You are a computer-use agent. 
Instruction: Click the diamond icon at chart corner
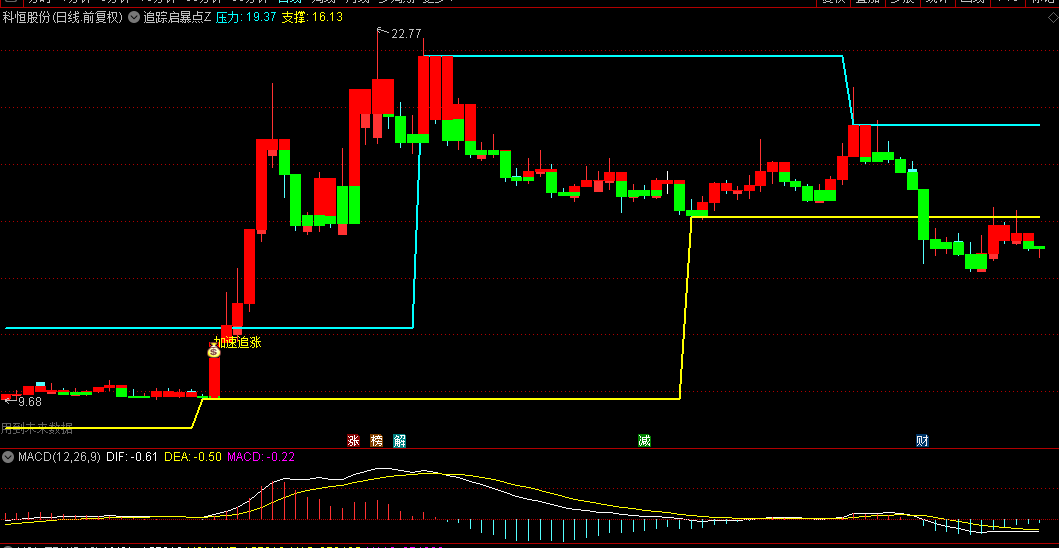point(1052,18)
